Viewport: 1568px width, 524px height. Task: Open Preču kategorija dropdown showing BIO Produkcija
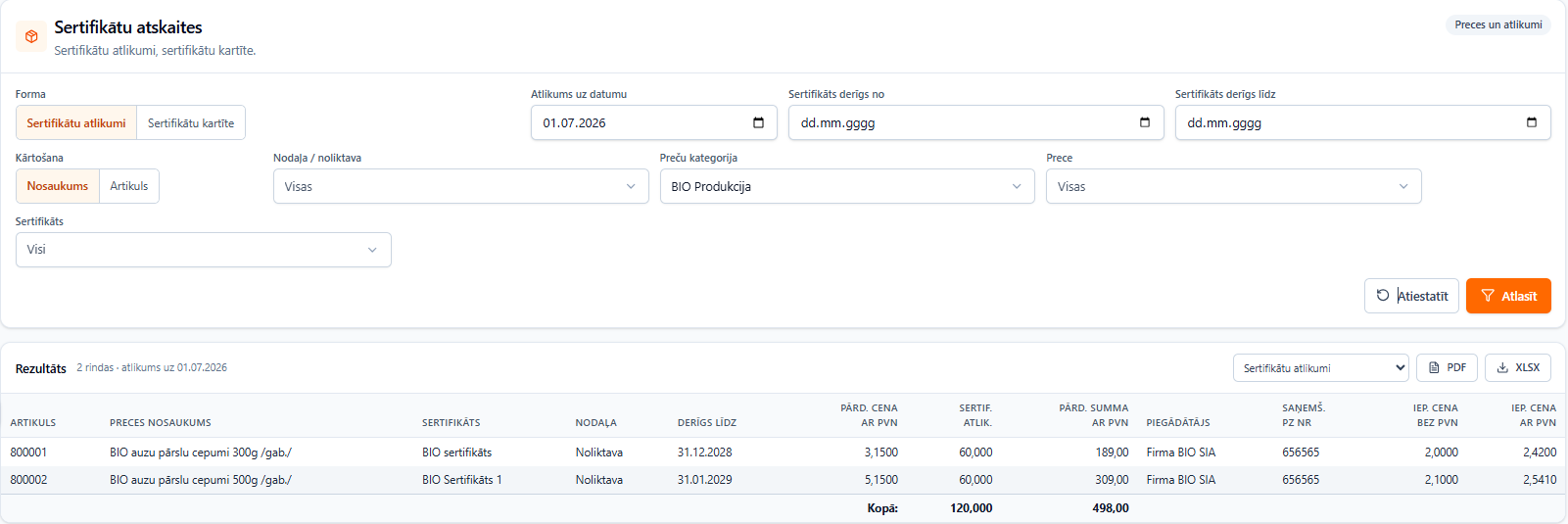(847, 186)
